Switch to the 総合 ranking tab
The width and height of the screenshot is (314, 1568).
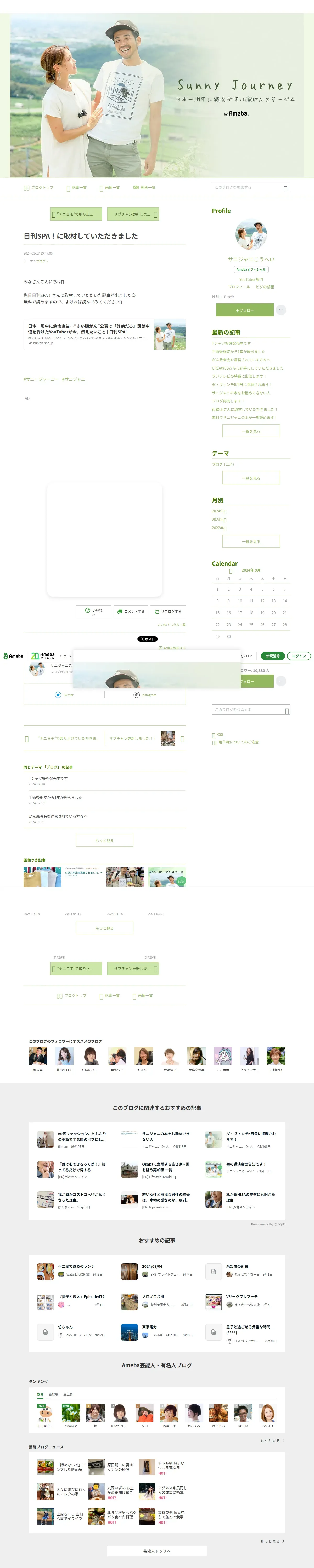[x=40, y=1394]
